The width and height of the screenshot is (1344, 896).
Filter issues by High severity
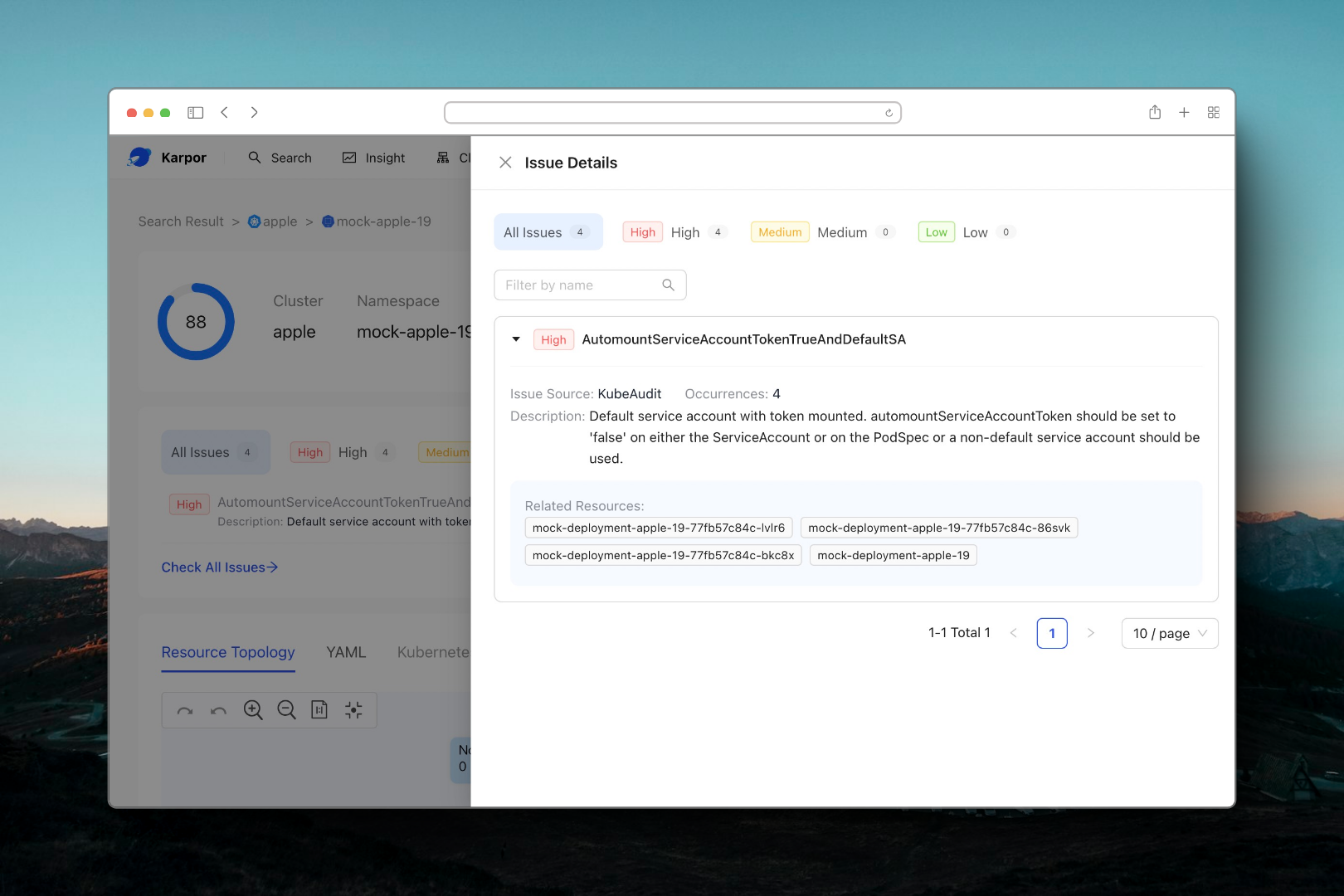click(x=674, y=232)
